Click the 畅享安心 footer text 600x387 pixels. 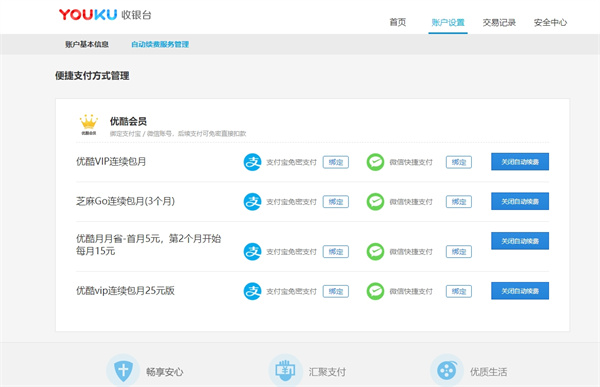[165, 372]
